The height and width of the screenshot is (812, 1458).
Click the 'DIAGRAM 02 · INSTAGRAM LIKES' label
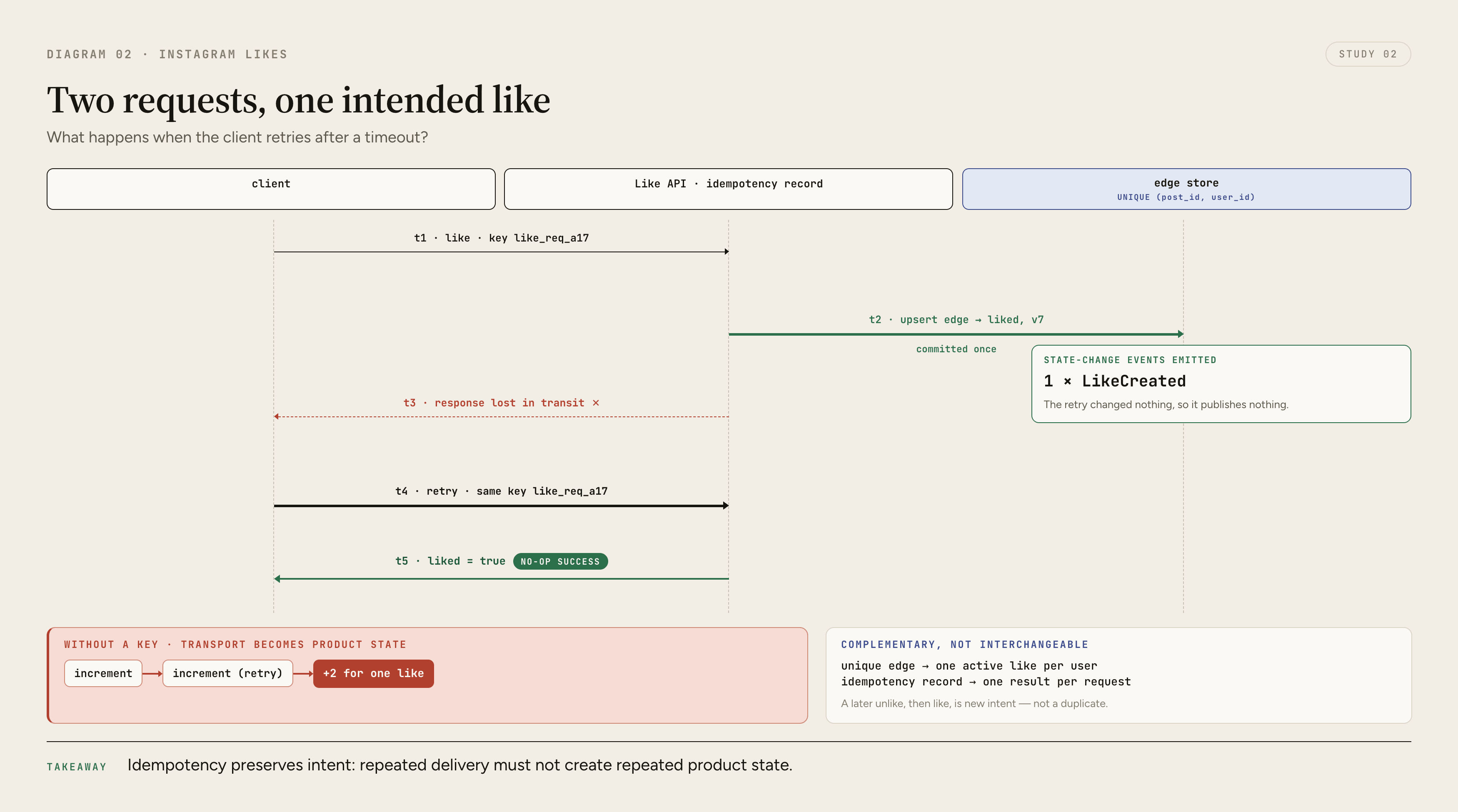pos(167,54)
